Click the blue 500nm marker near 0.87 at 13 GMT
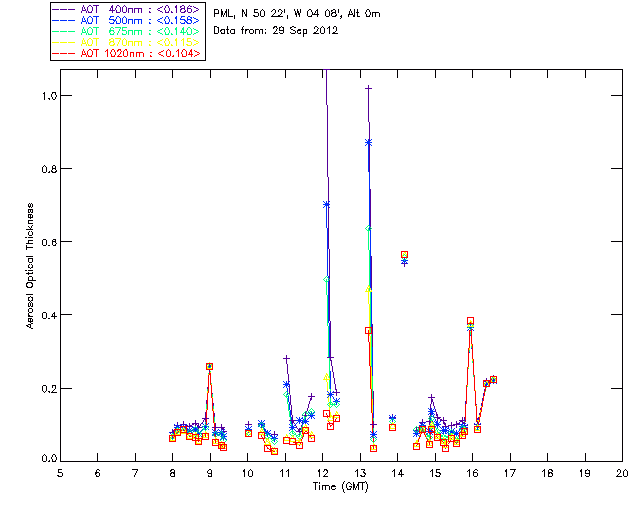The image size is (640, 512). [369, 142]
